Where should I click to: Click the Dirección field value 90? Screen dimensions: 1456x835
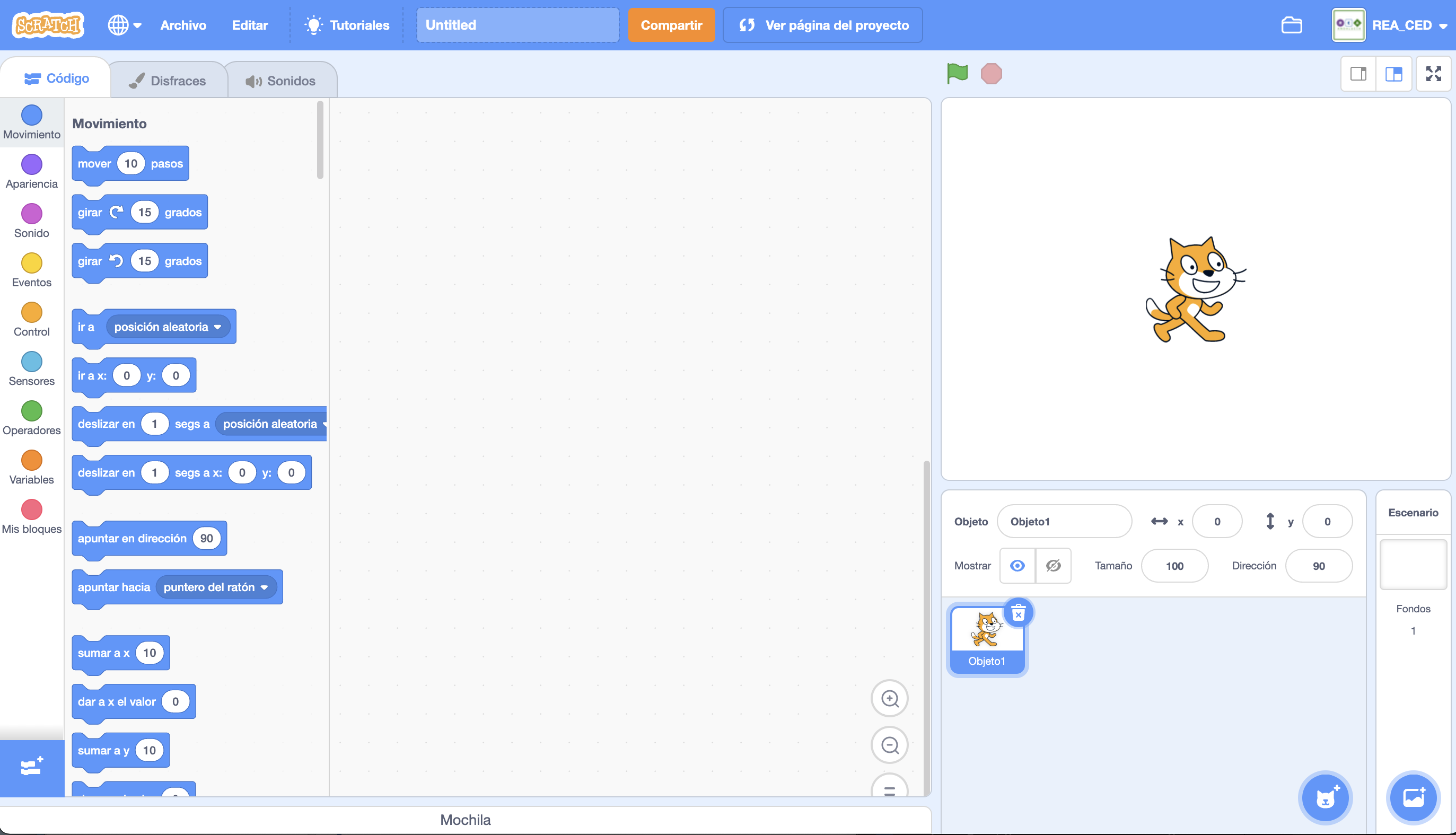coord(1319,566)
